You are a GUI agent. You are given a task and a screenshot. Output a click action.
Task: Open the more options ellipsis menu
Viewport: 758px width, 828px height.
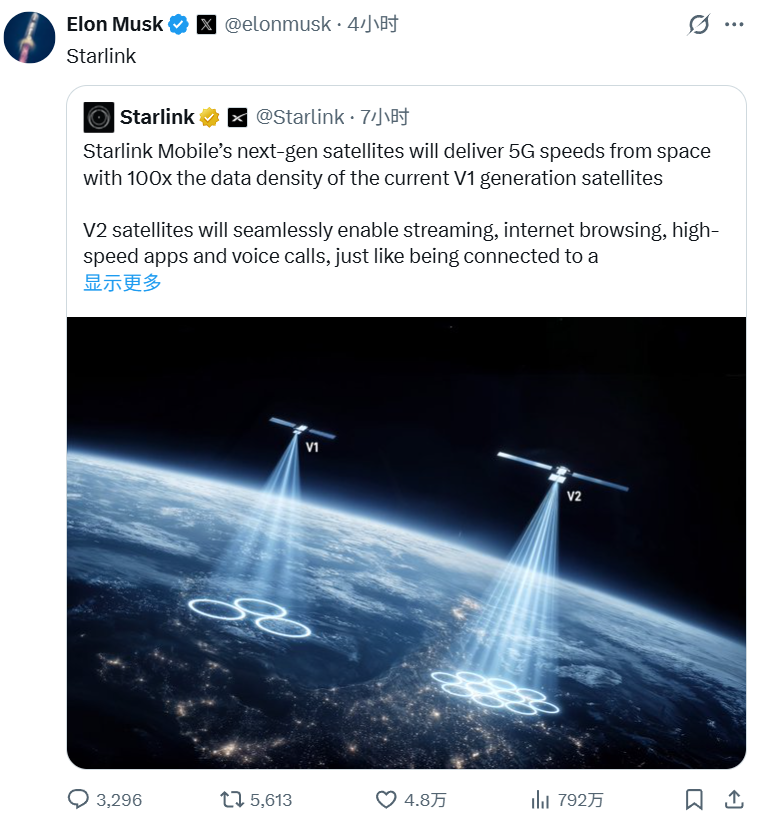tap(734, 25)
